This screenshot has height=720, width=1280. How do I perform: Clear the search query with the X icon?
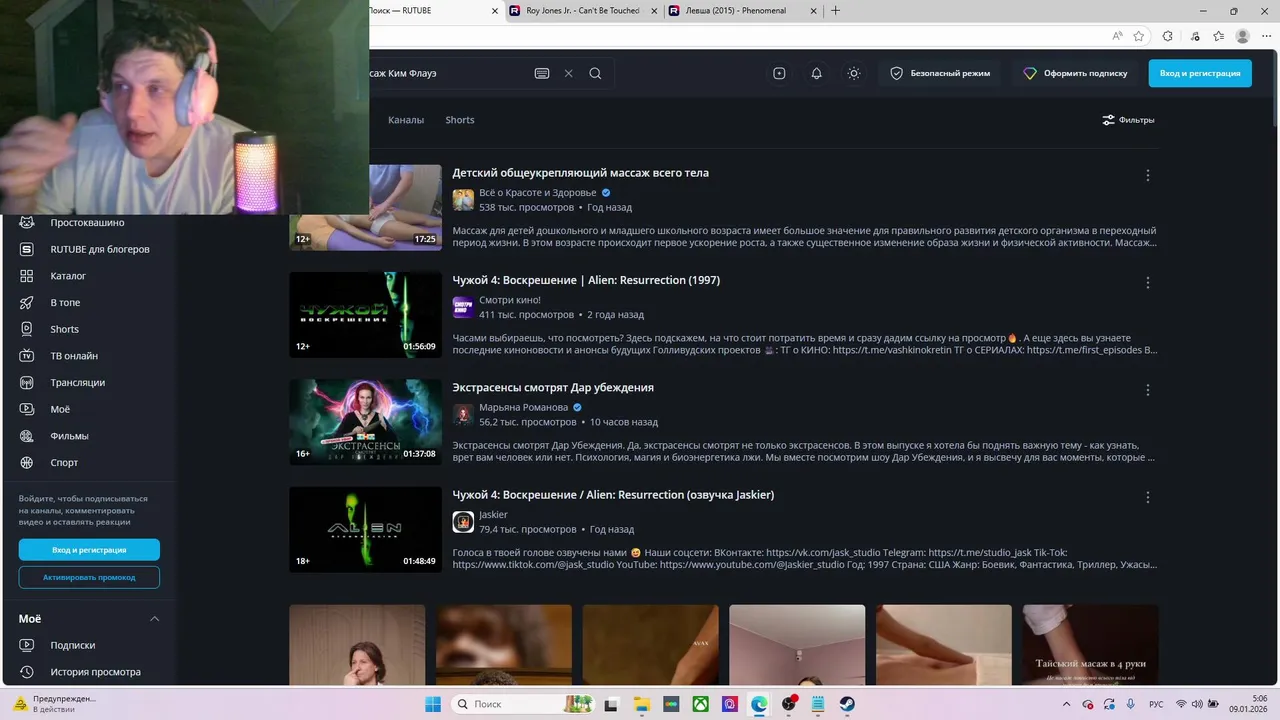569,73
